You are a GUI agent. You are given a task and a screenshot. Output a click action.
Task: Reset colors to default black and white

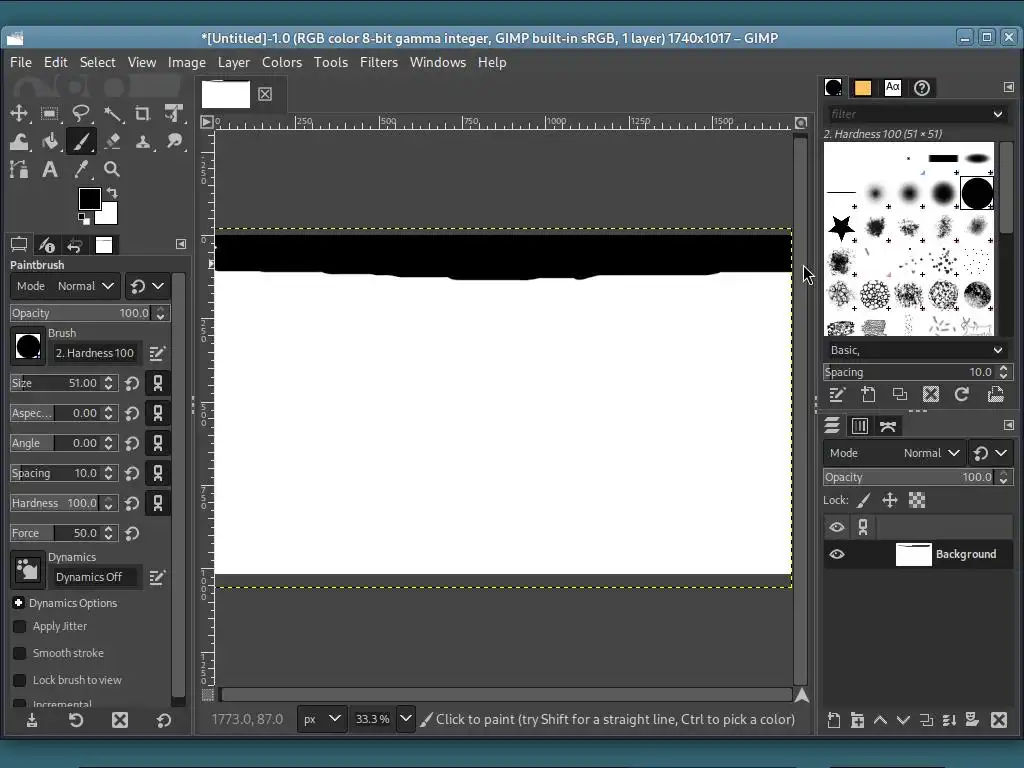tap(84, 219)
